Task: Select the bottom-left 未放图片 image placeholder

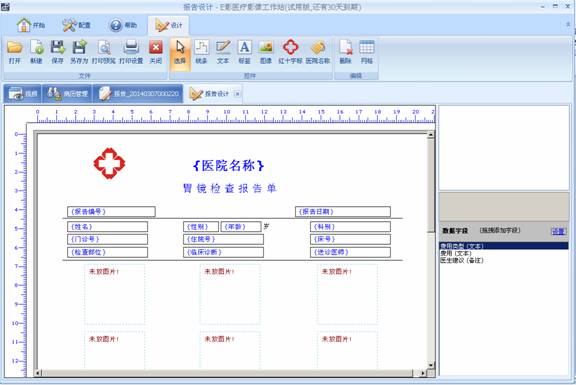Action: pos(115,350)
